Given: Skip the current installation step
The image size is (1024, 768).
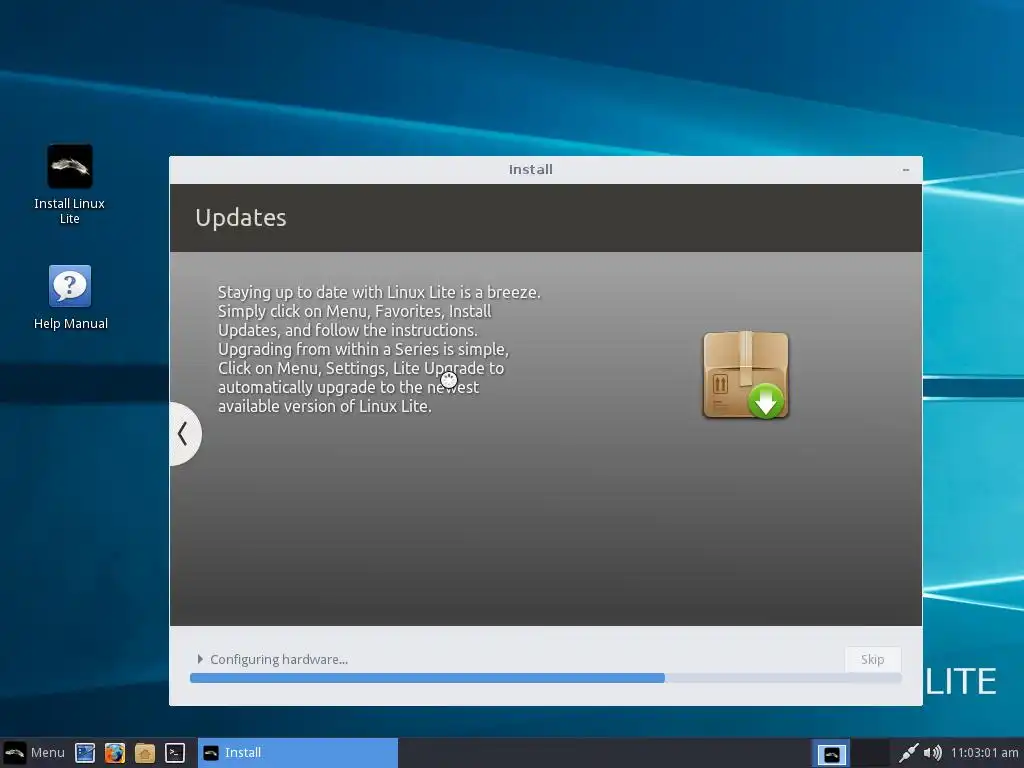Looking at the screenshot, I should click(872, 659).
